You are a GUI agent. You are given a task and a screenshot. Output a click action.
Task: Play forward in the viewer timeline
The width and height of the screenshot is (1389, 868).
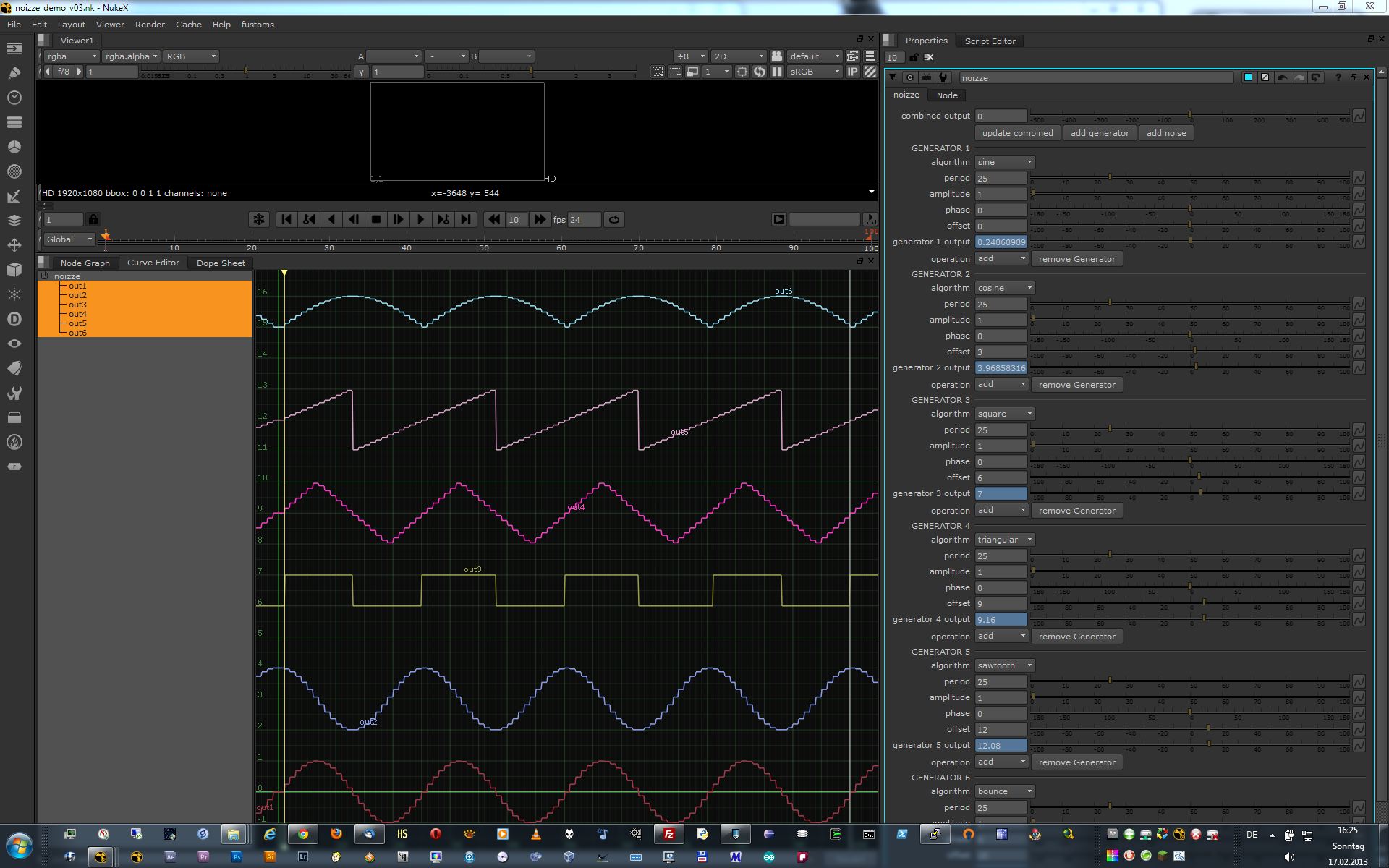[x=420, y=219]
